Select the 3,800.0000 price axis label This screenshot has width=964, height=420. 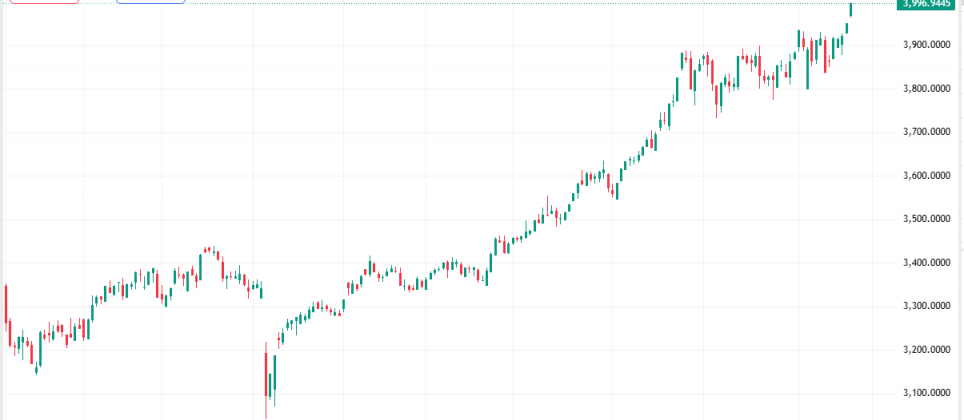coord(924,89)
